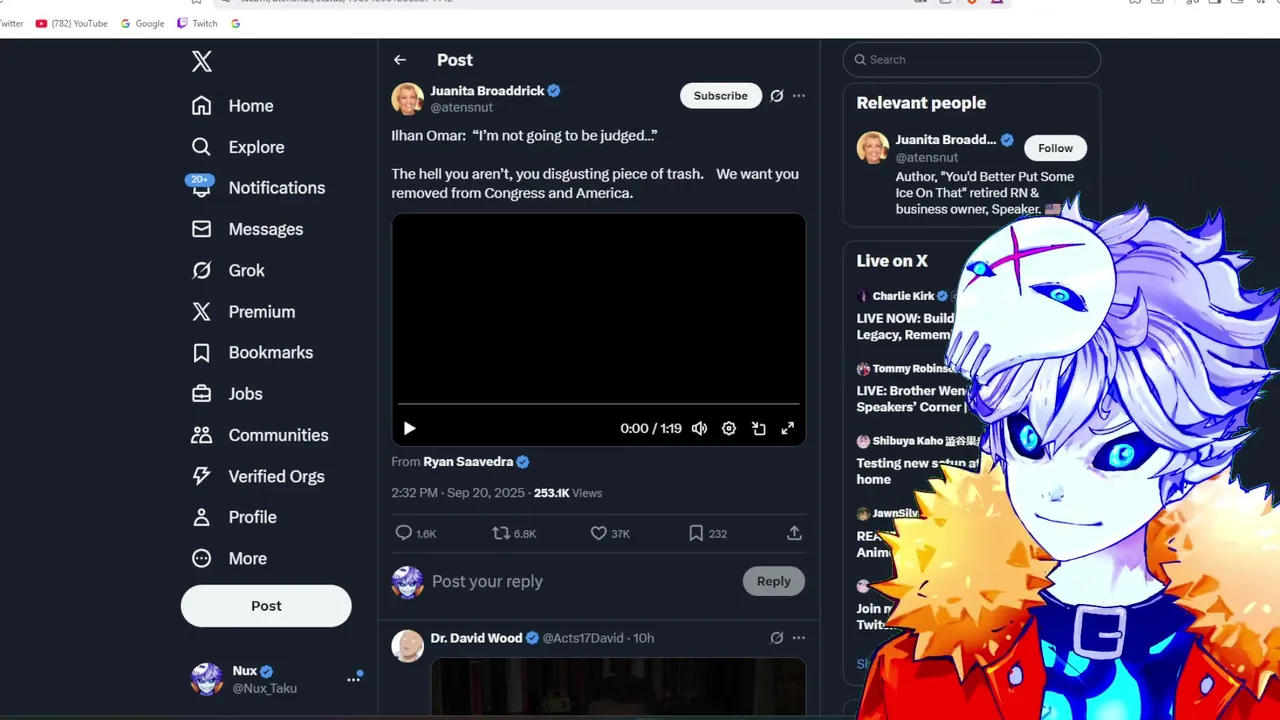Open video settings gear
This screenshot has width=1280, height=720.
point(729,428)
